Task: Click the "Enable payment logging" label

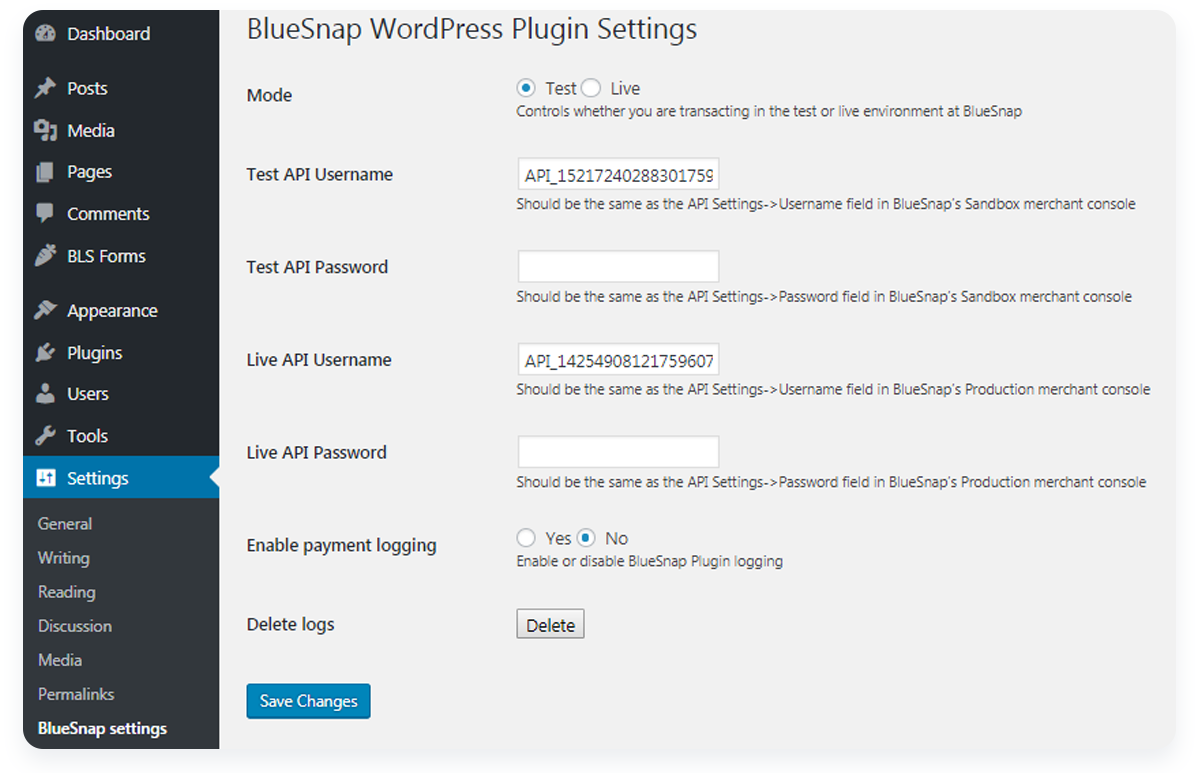Action: point(342,545)
